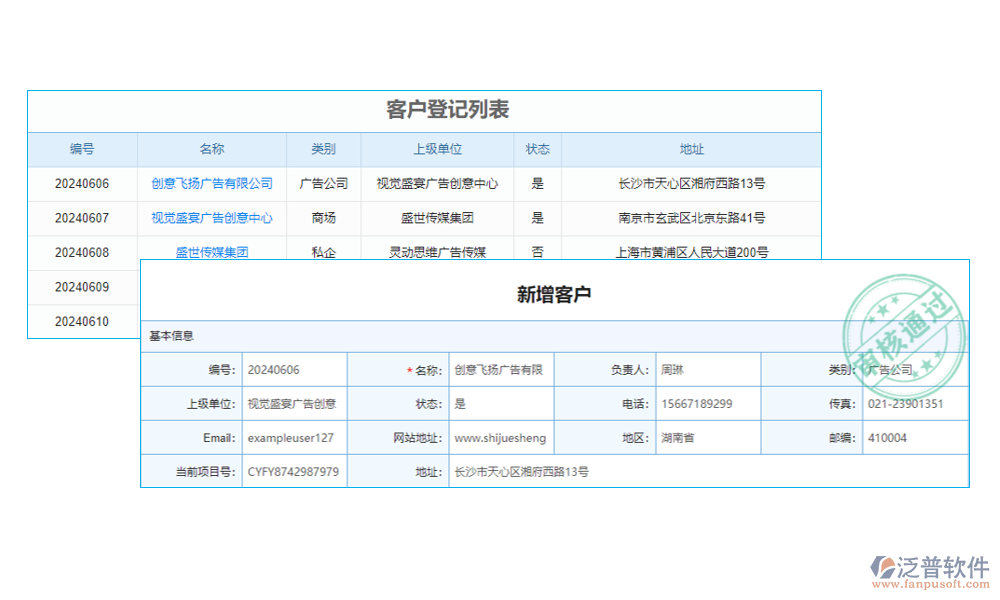
Task: Edit the Email field showing exampleuser127
Action: click(x=293, y=437)
